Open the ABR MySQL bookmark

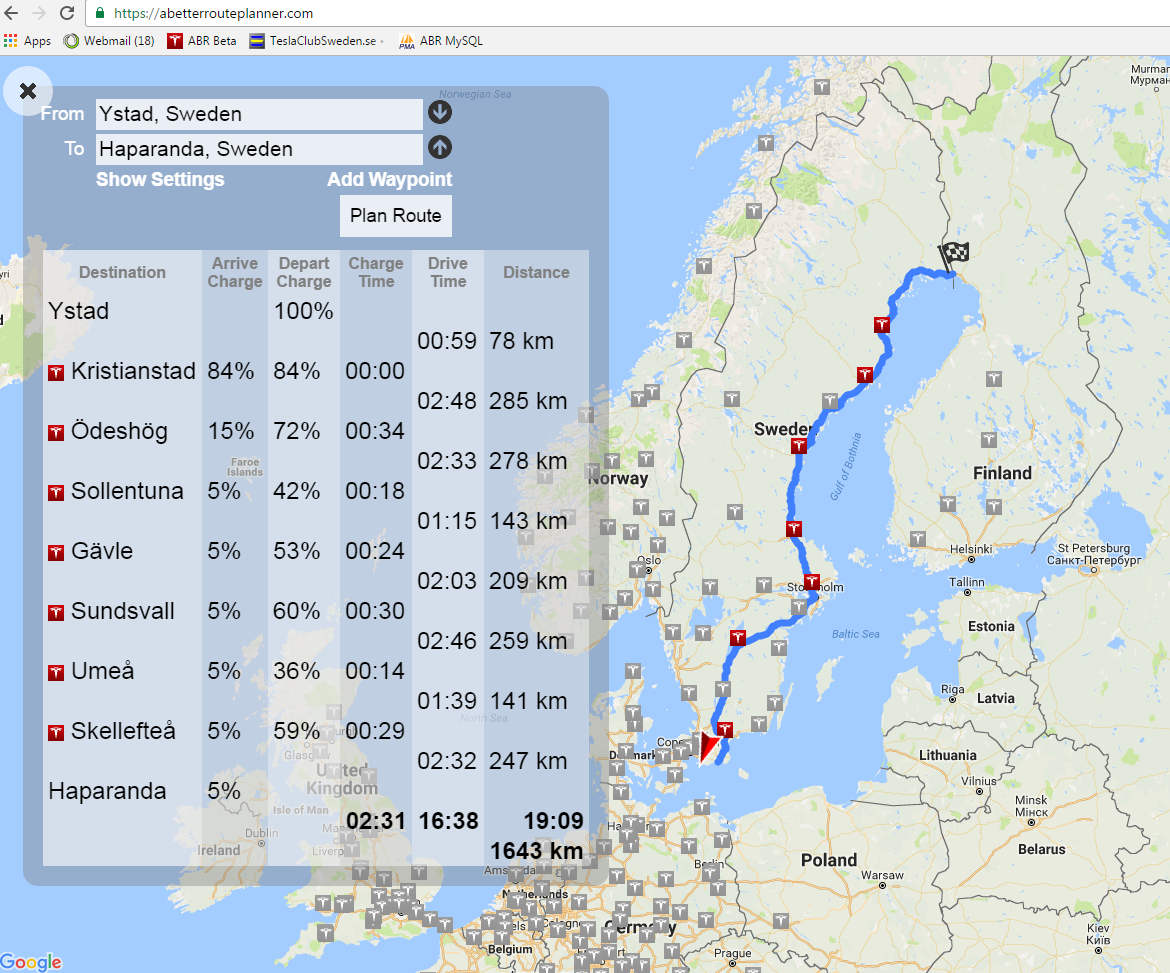(x=441, y=40)
